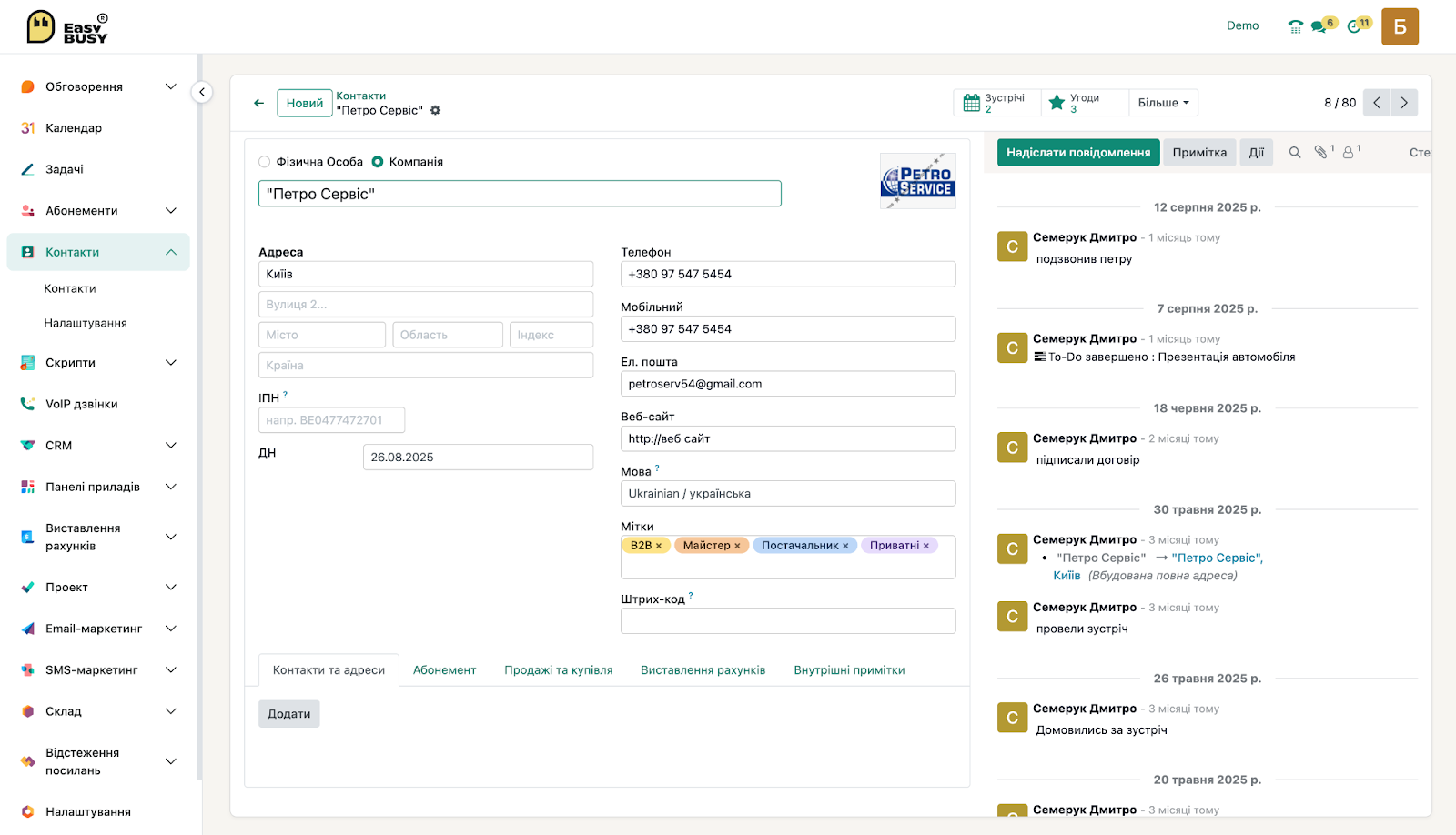
Task: Open the Обговорення sidebar icon
Action: tap(27, 87)
